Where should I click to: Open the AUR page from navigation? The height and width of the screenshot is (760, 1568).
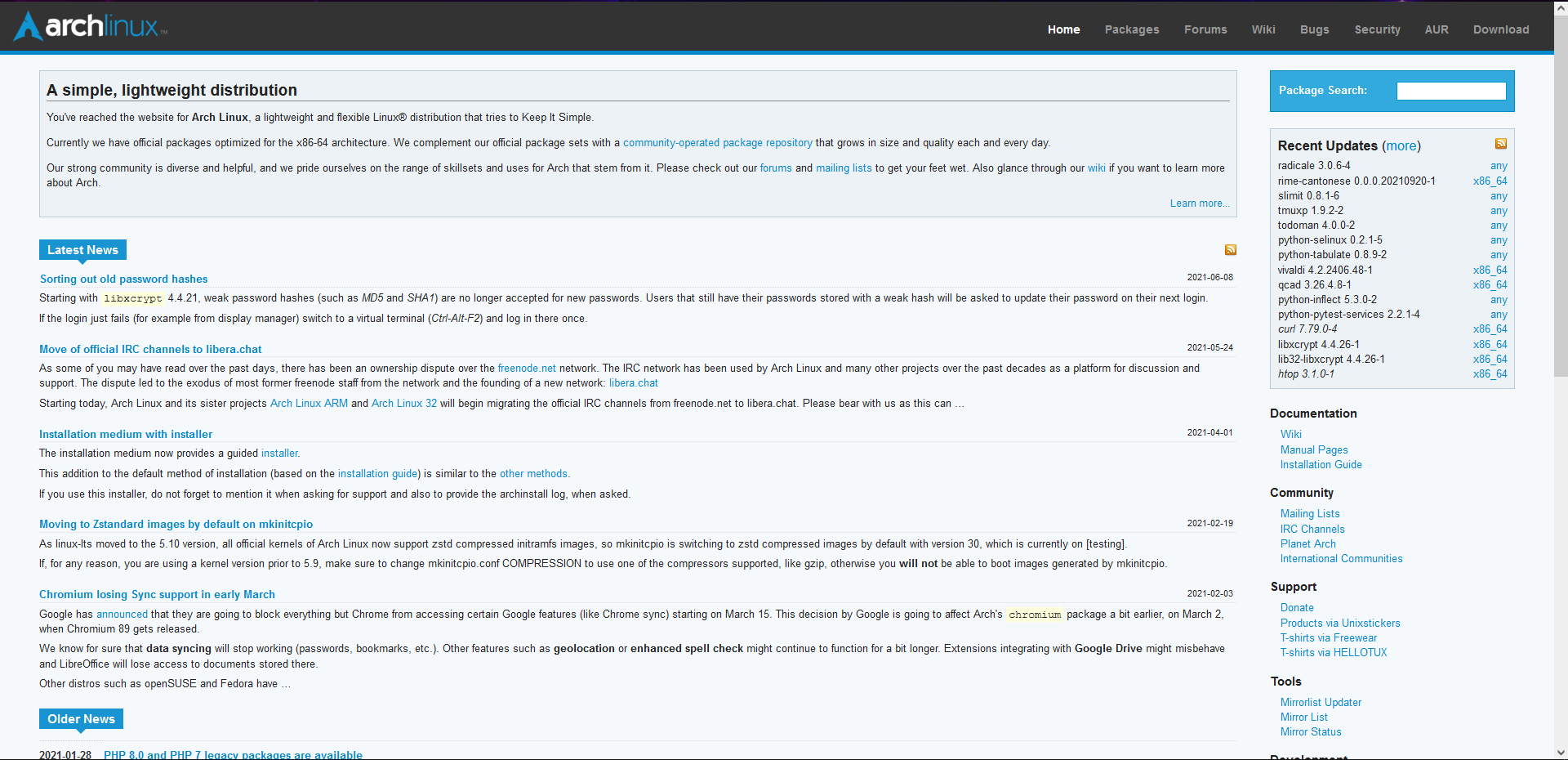click(1437, 29)
